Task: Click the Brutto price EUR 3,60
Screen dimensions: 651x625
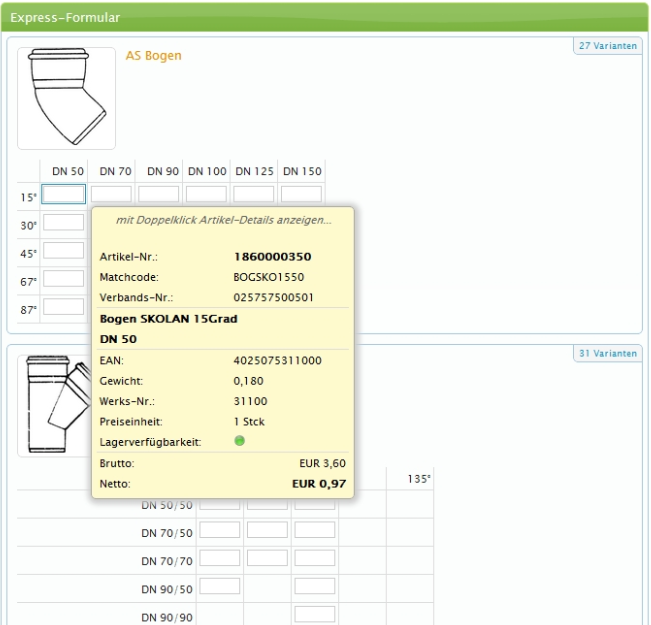Action: click(323, 463)
